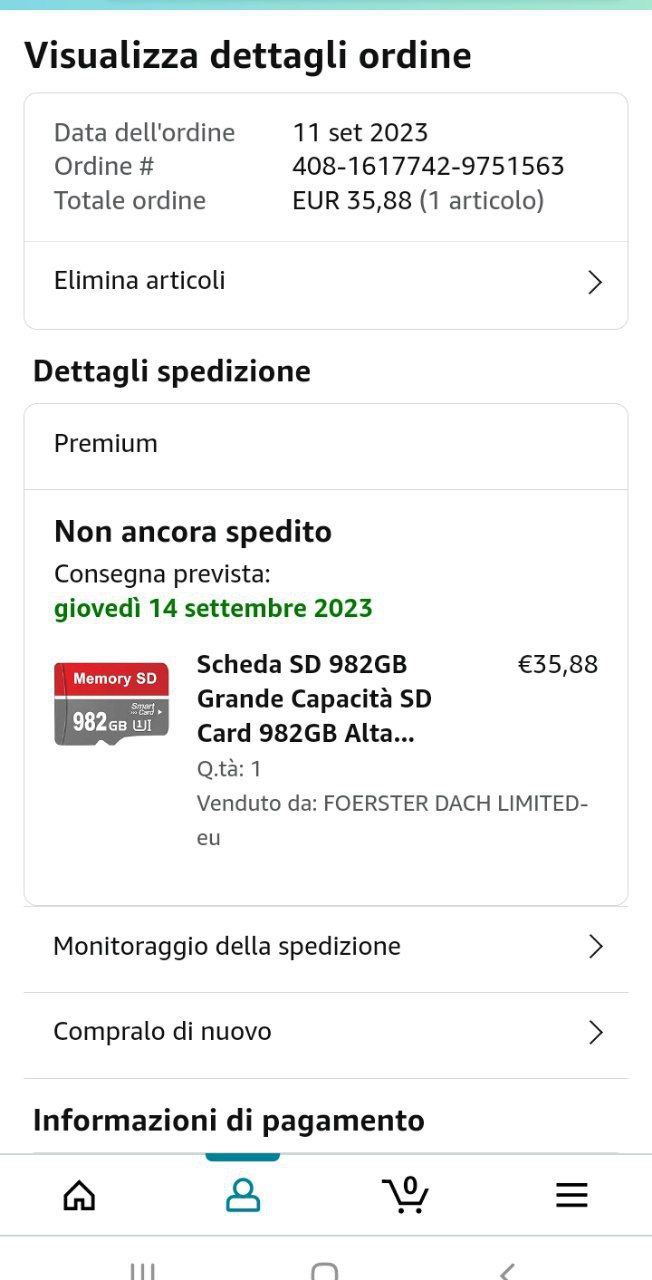Expand the Elimina articoli chevron
This screenshot has height=1280, width=652.
(595, 282)
